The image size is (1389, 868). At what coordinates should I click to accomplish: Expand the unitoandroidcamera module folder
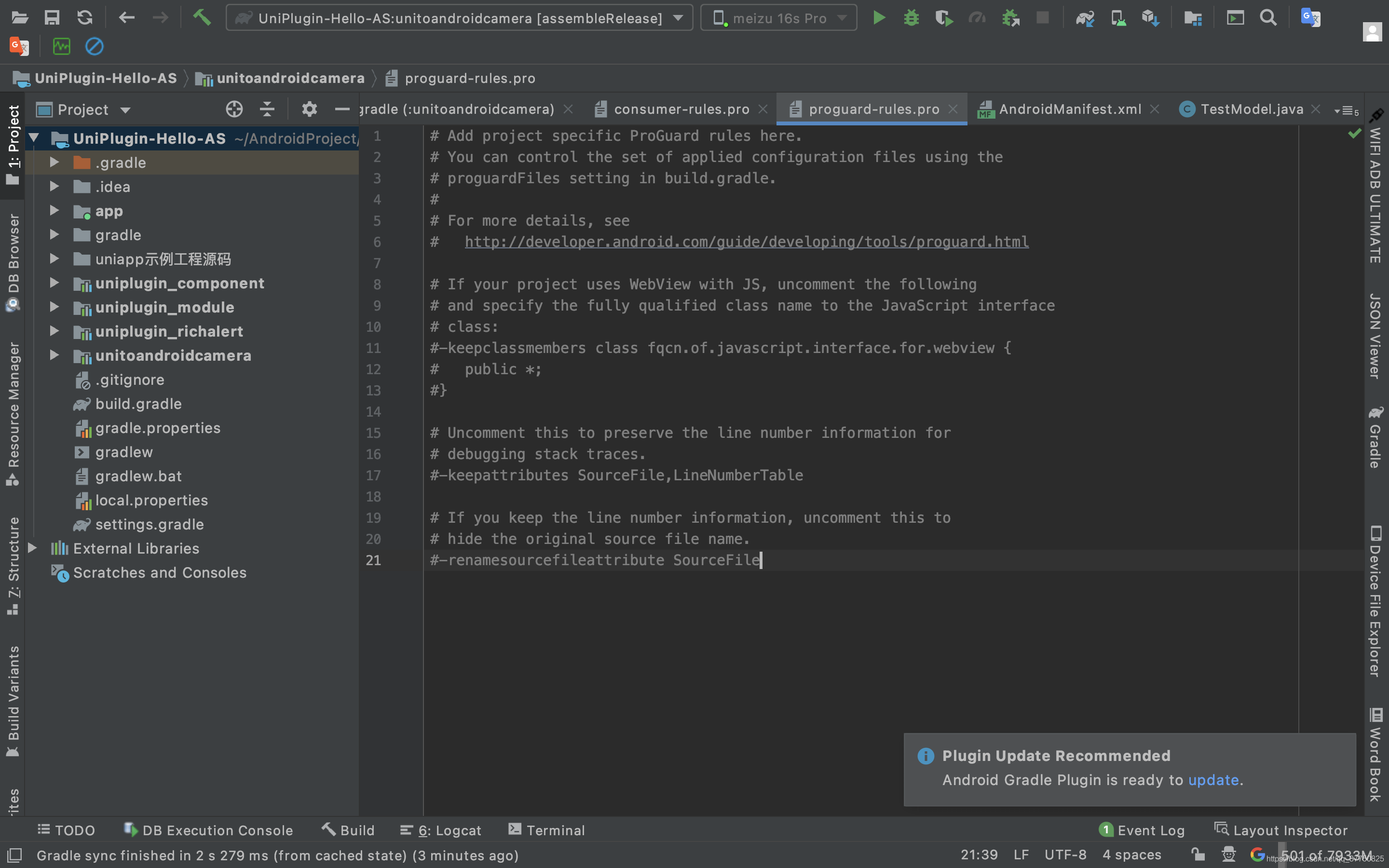pyautogui.click(x=54, y=355)
